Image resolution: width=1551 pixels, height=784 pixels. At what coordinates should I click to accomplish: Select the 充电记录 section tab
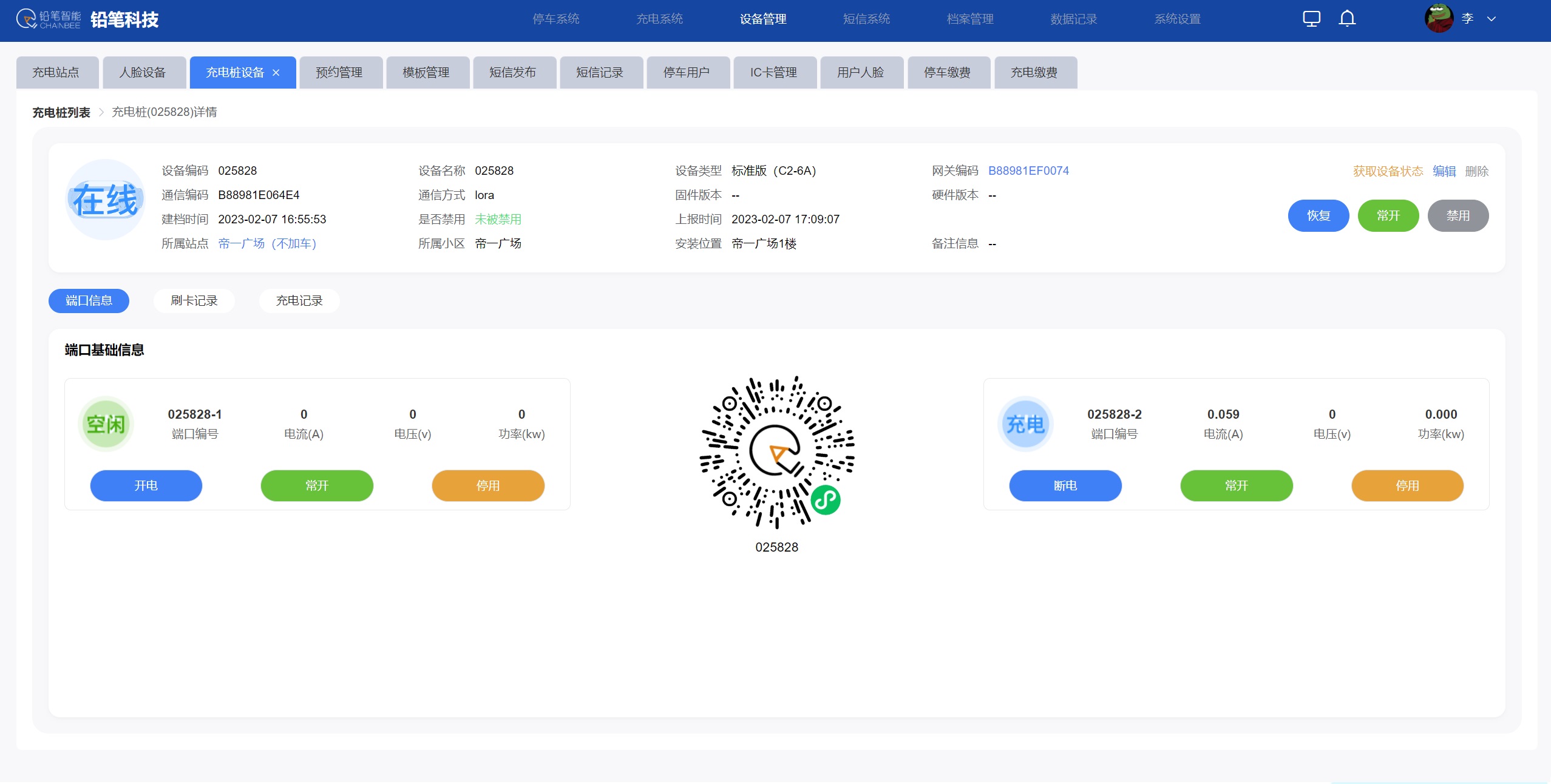tap(299, 301)
